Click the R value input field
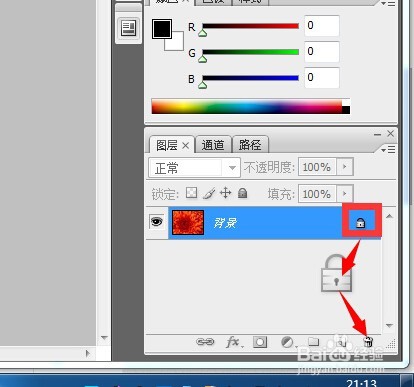 click(322, 26)
